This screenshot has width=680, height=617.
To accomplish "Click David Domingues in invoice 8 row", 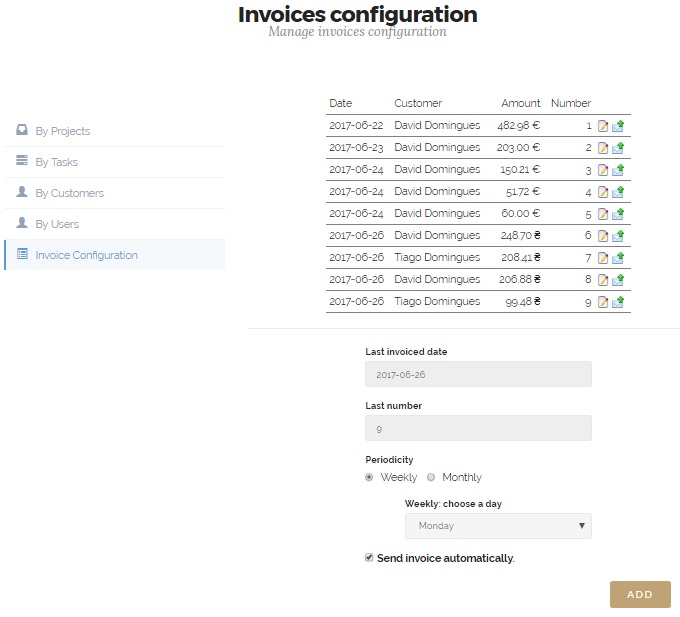I will point(437,279).
